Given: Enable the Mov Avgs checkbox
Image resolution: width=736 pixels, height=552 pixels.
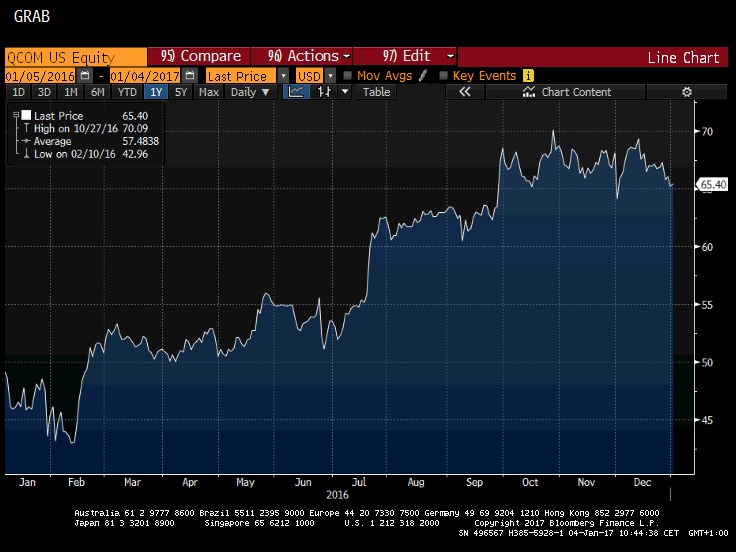Looking at the screenshot, I should pyautogui.click(x=347, y=75).
